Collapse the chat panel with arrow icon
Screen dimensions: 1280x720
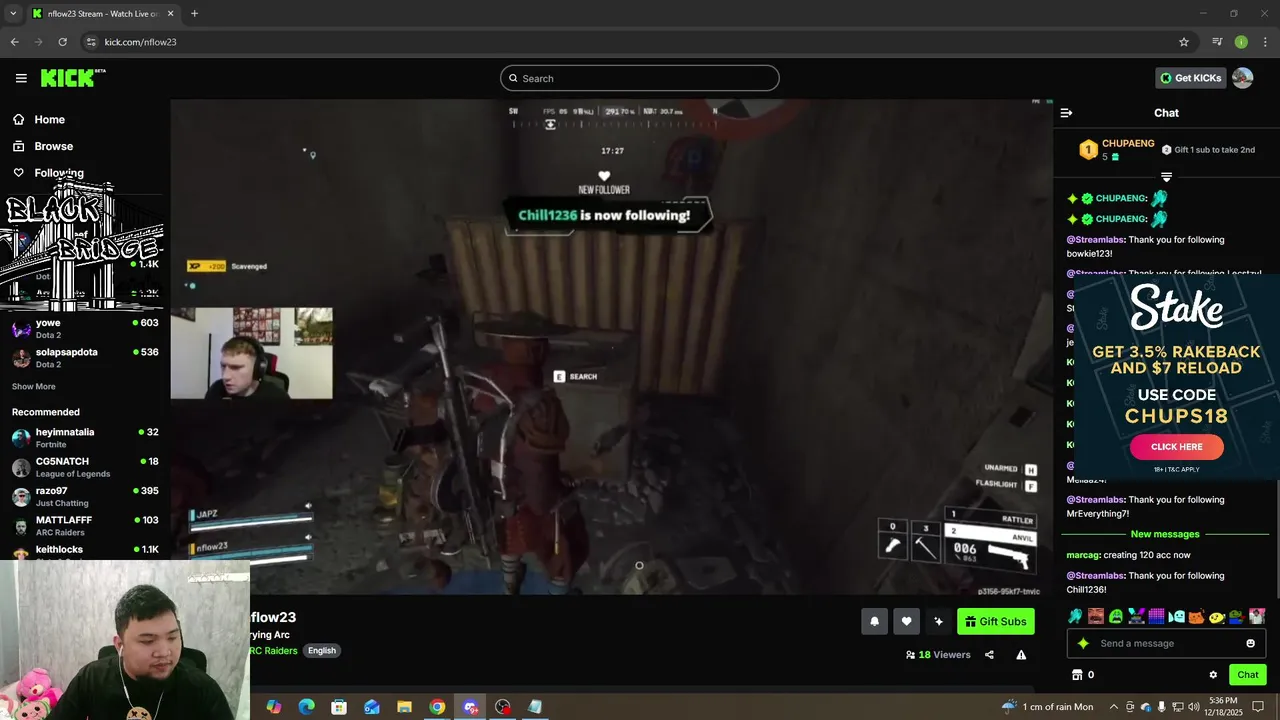click(1066, 113)
